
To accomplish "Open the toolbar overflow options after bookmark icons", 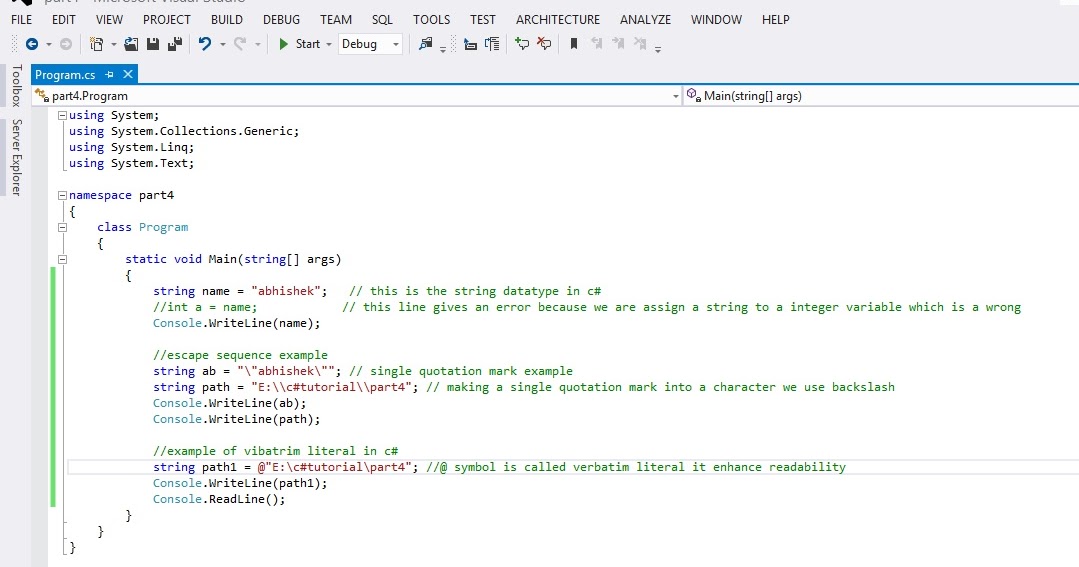I will click(658, 49).
